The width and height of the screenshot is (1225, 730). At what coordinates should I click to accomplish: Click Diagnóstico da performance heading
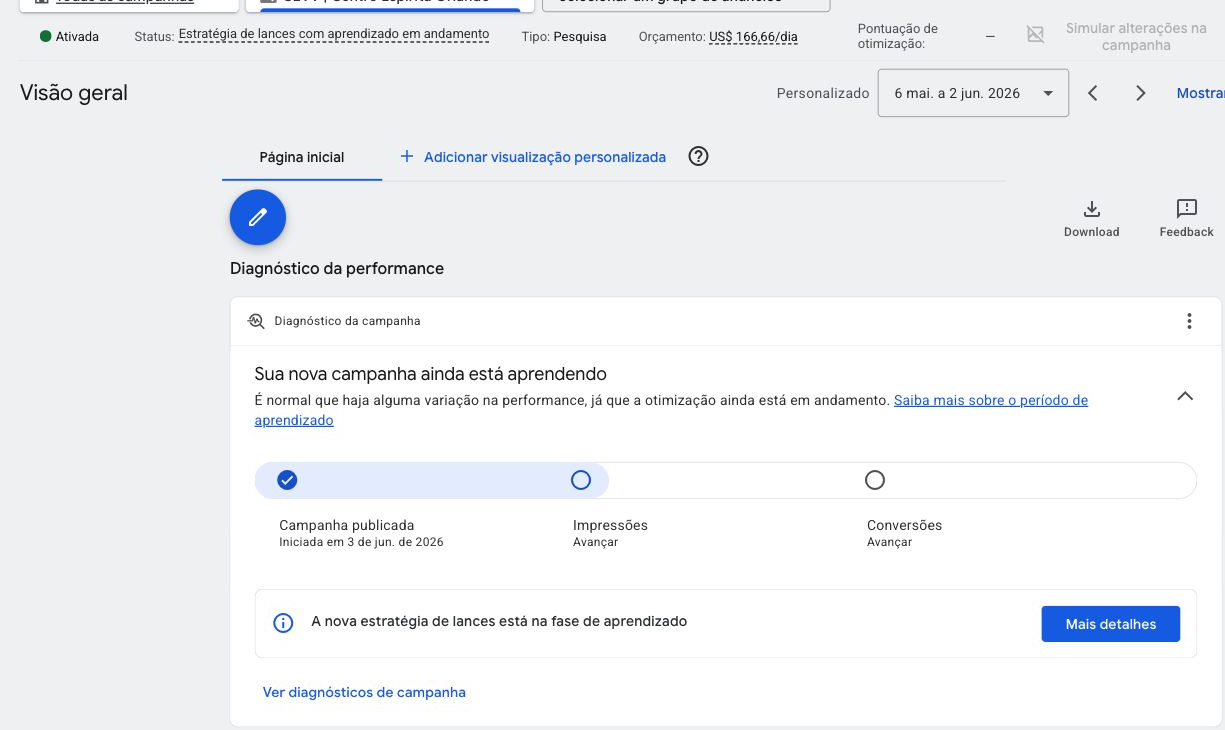(337, 268)
